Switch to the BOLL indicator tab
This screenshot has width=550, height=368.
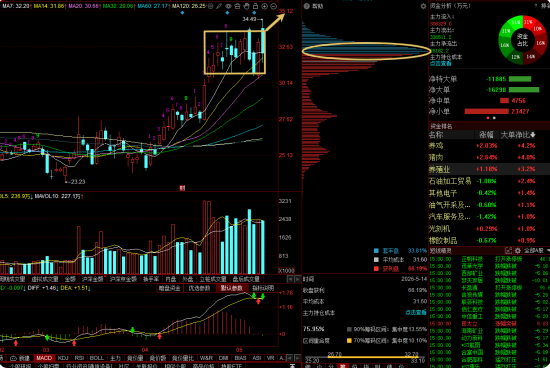[97, 358]
